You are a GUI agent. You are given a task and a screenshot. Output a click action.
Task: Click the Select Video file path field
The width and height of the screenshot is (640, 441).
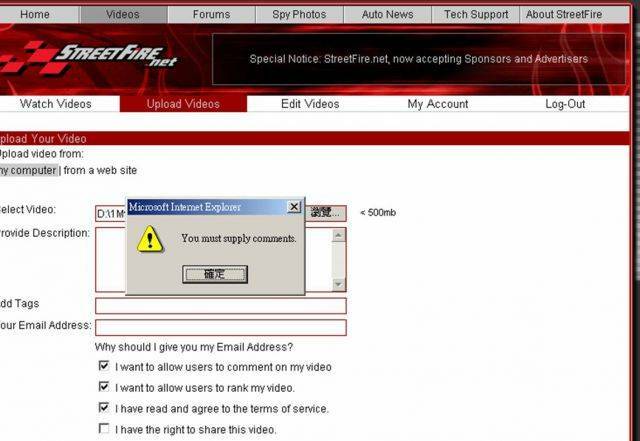tap(111, 214)
